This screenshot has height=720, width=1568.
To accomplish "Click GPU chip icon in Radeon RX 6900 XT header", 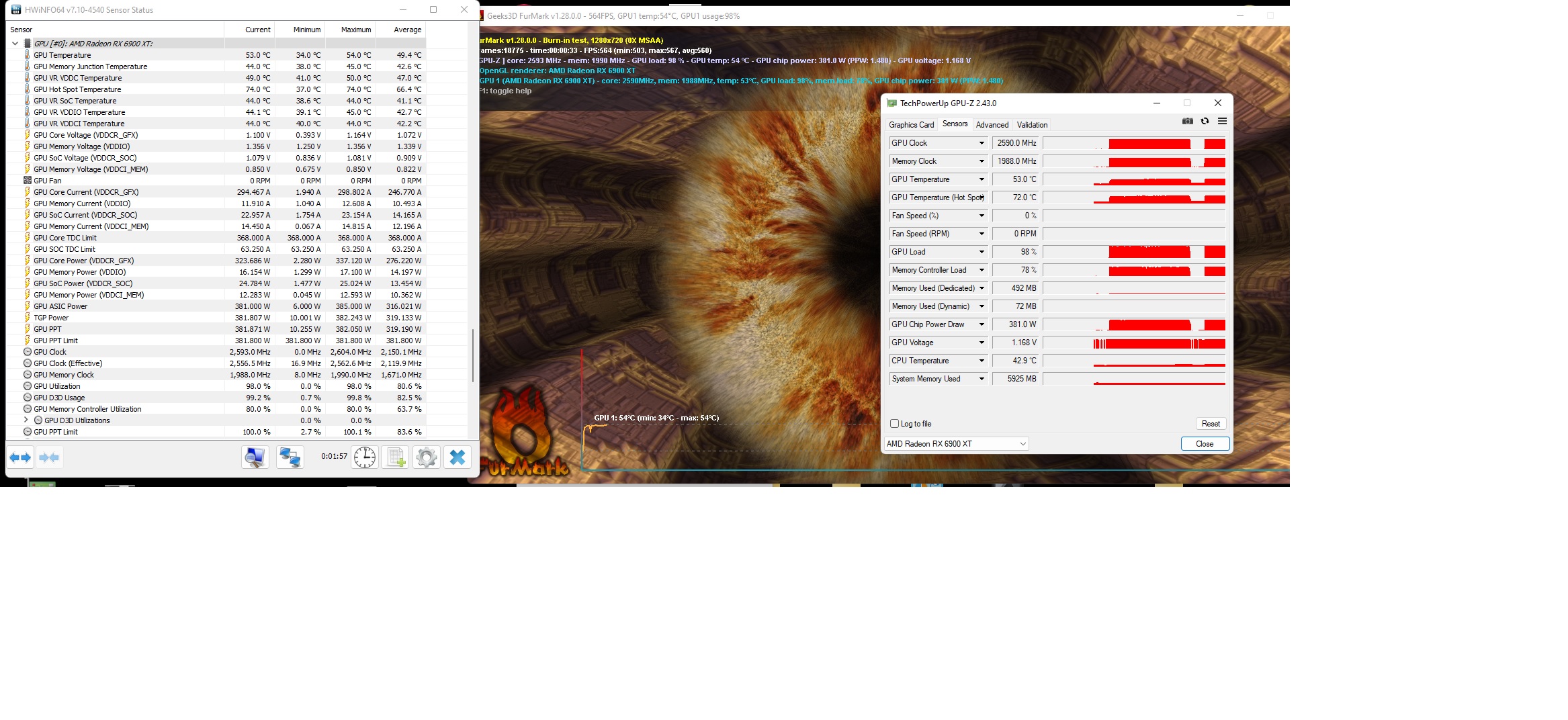I will (28, 44).
